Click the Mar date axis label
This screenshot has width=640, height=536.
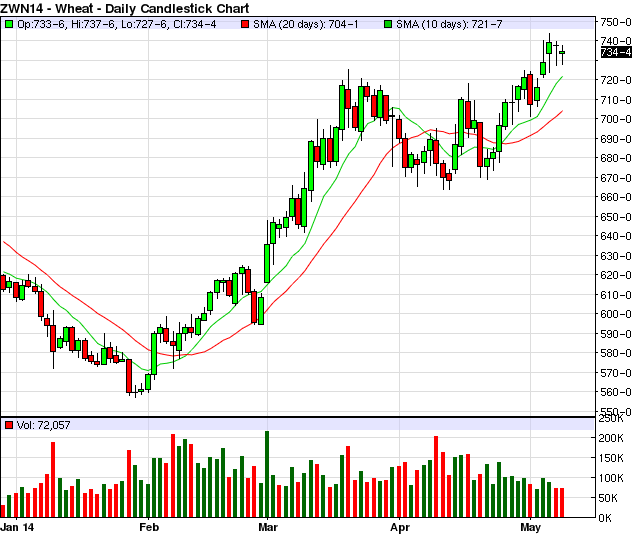tap(268, 527)
